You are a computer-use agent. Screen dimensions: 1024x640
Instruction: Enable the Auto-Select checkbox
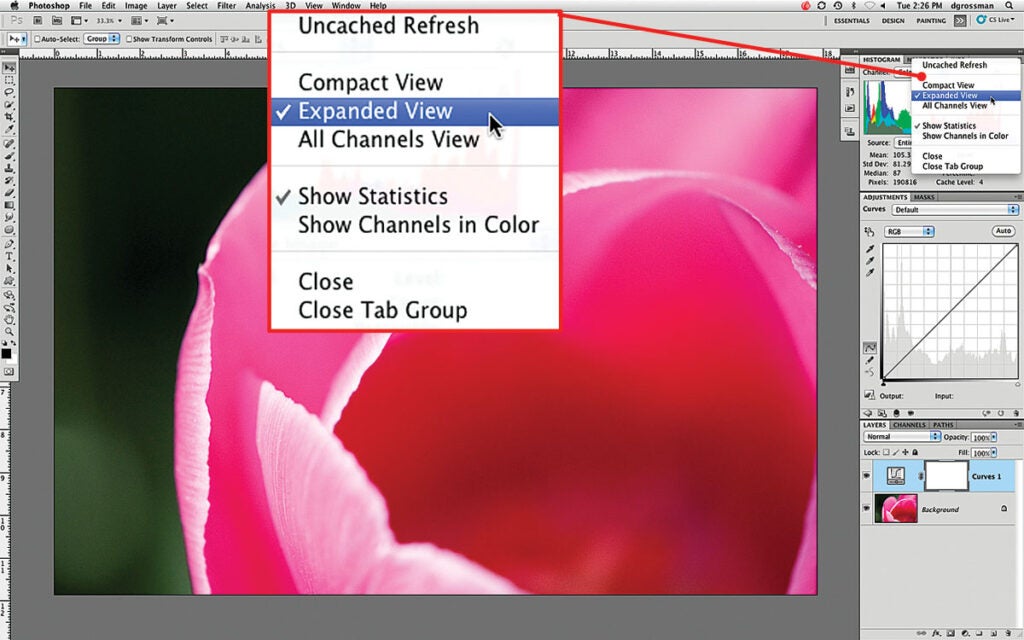[37, 39]
